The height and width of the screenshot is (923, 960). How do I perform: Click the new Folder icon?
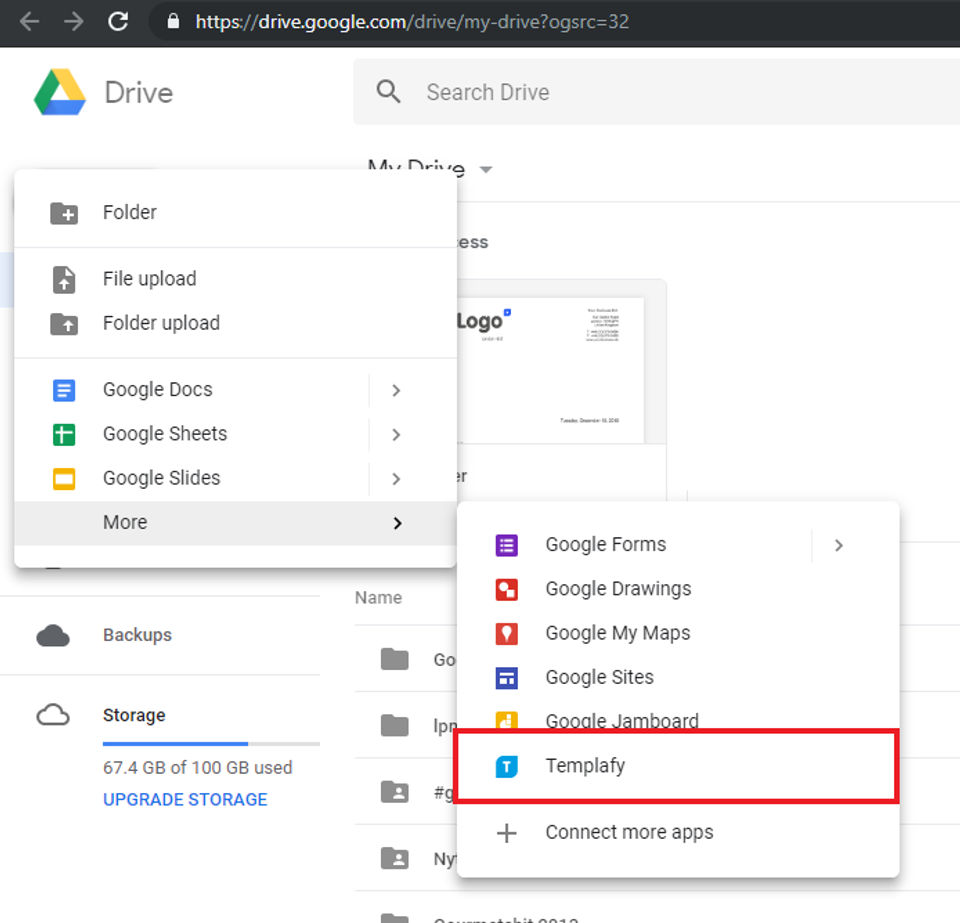pyautogui.click(x=64, y=213)
